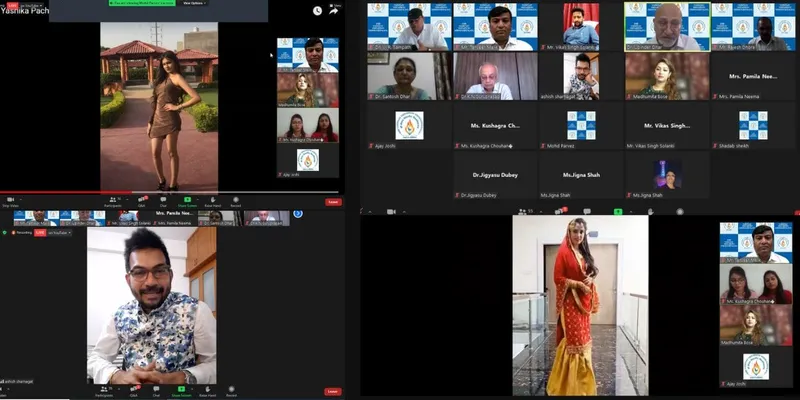Click participants icon in gallery view window toolbar
This screenshot has width=800, height=400.
pos(522,211)
